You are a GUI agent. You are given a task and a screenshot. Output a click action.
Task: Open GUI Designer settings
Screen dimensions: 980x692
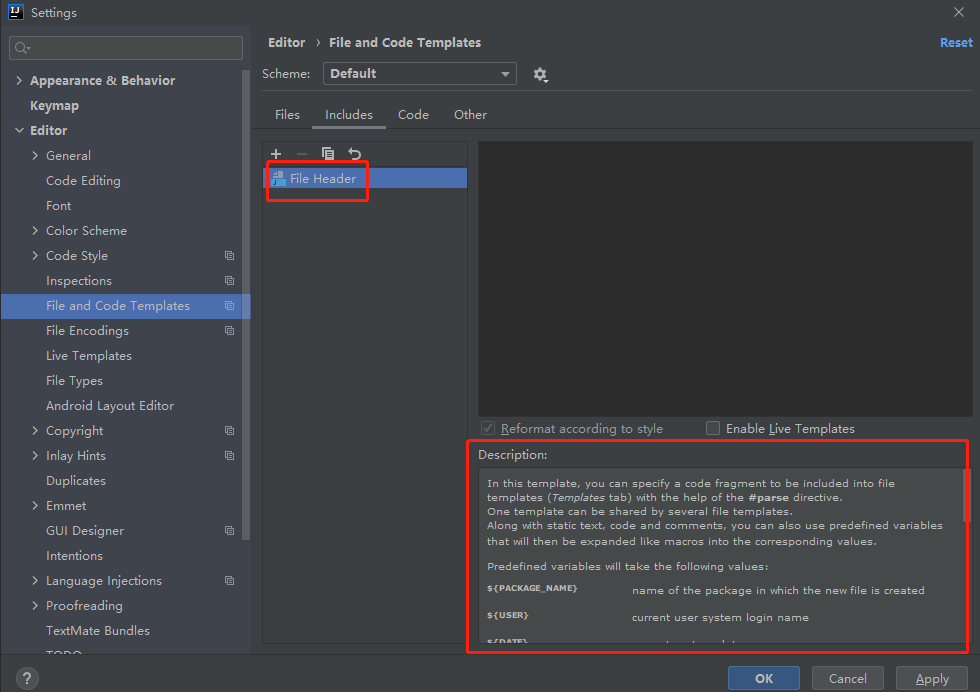84,531
